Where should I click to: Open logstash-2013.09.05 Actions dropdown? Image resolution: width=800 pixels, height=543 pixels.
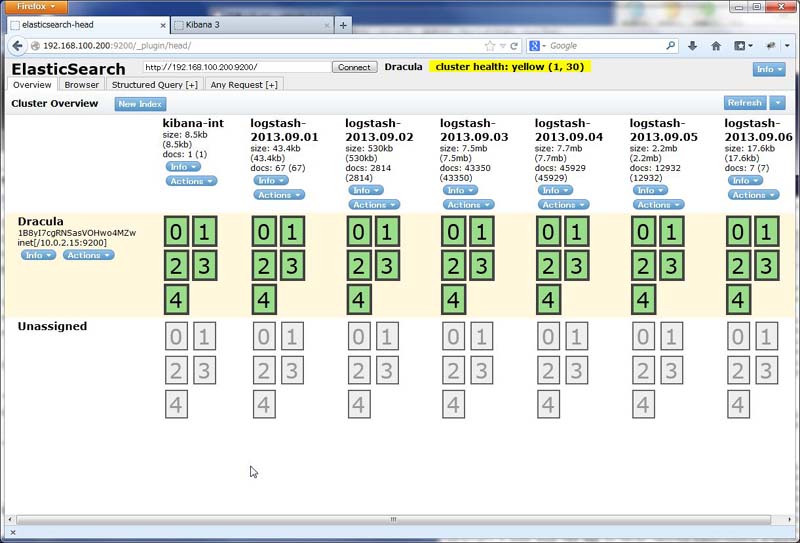pos(658,205)
